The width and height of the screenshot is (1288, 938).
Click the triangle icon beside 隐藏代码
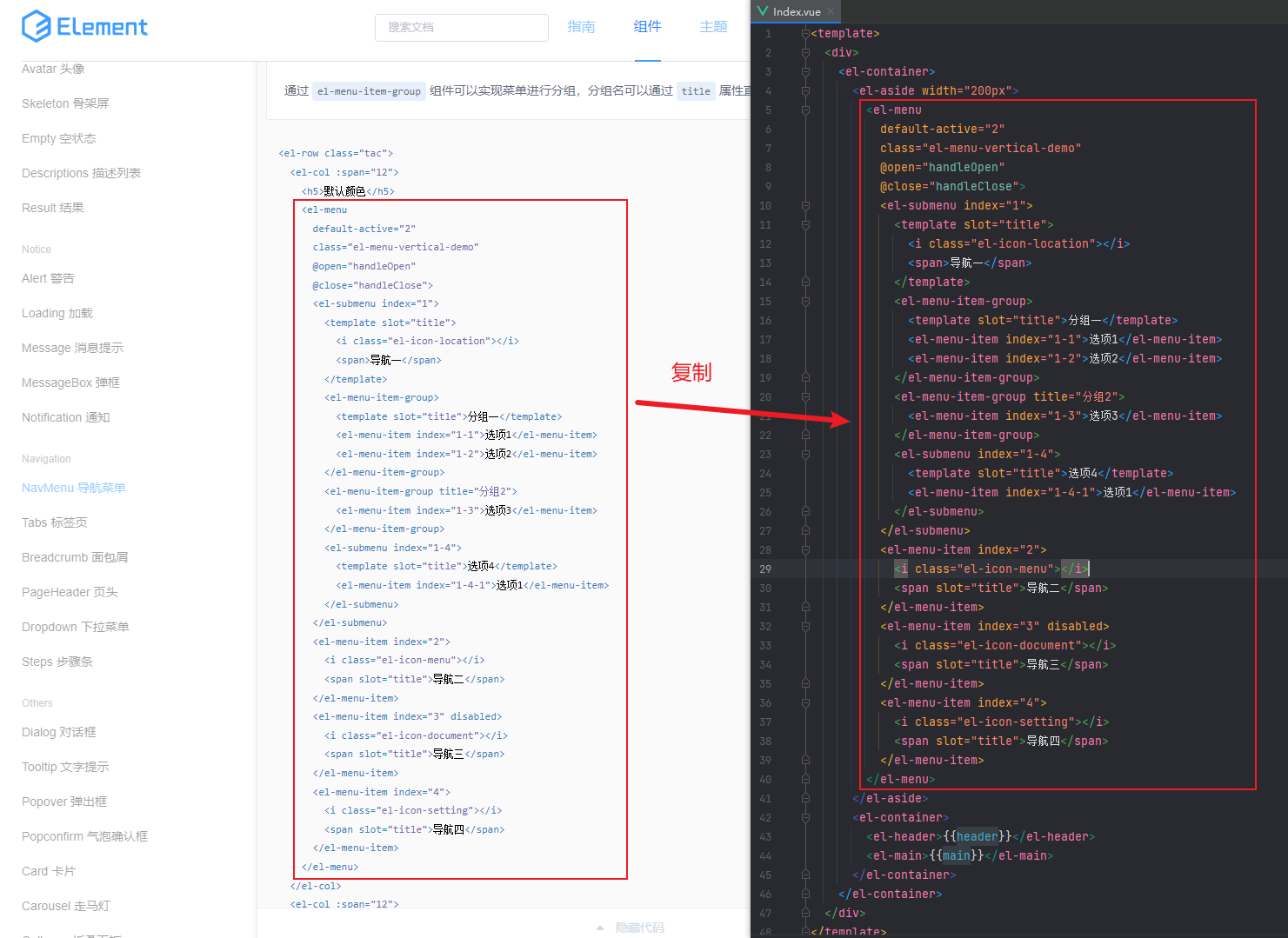600,928
